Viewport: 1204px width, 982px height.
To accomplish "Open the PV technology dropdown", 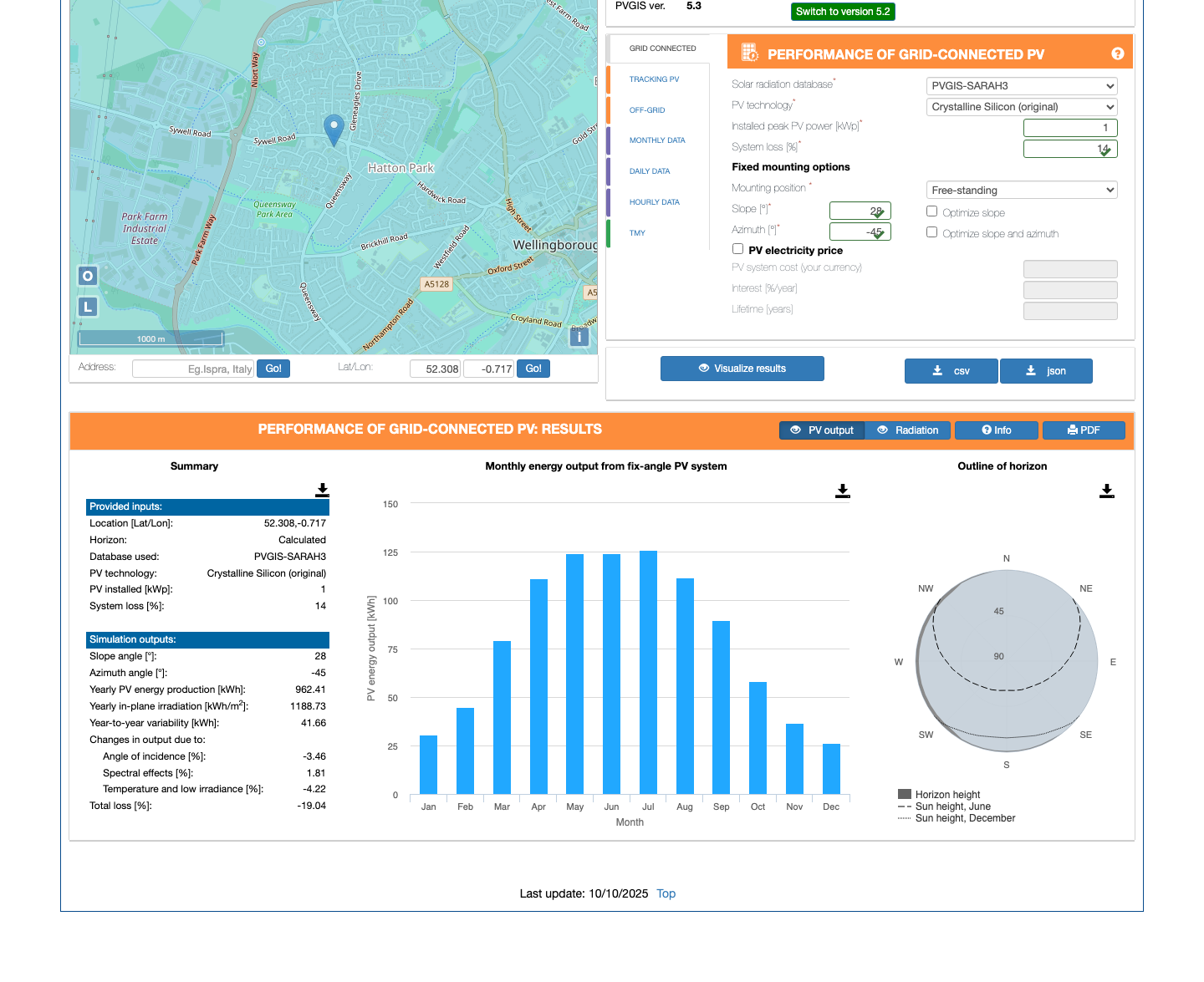I will point(1021,107).
